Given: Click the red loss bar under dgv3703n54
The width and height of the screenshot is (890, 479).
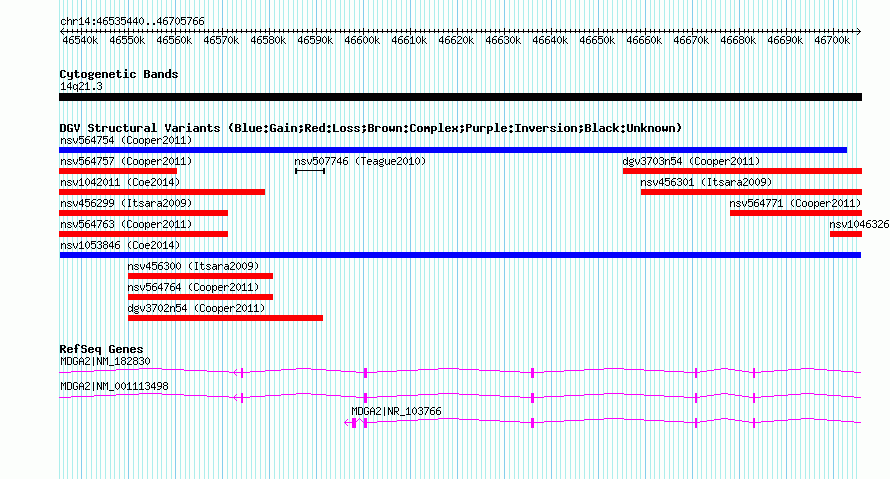Looking at the screenshot, I should pos(742,171).
